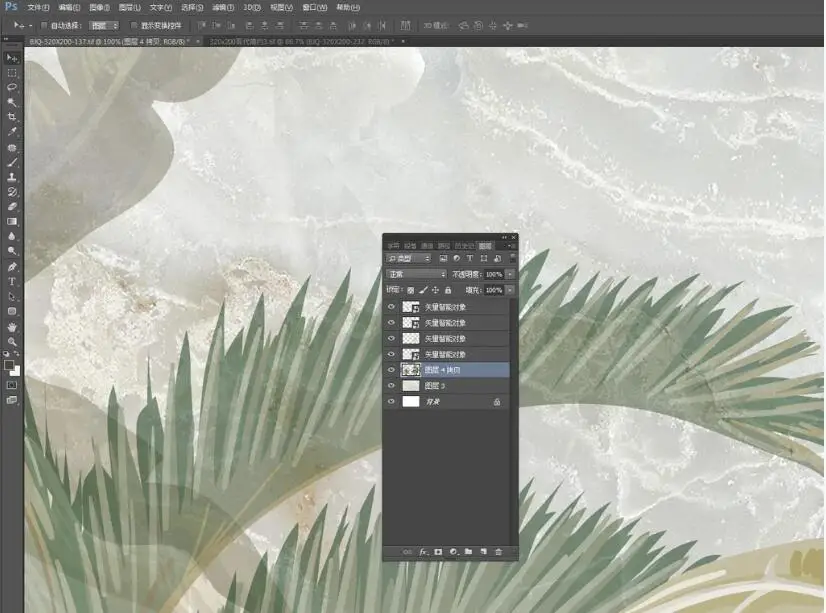This screenshot has height=613, width=826.
Task: Open the Layers panel flyout menu
Action: pos(512,246)
